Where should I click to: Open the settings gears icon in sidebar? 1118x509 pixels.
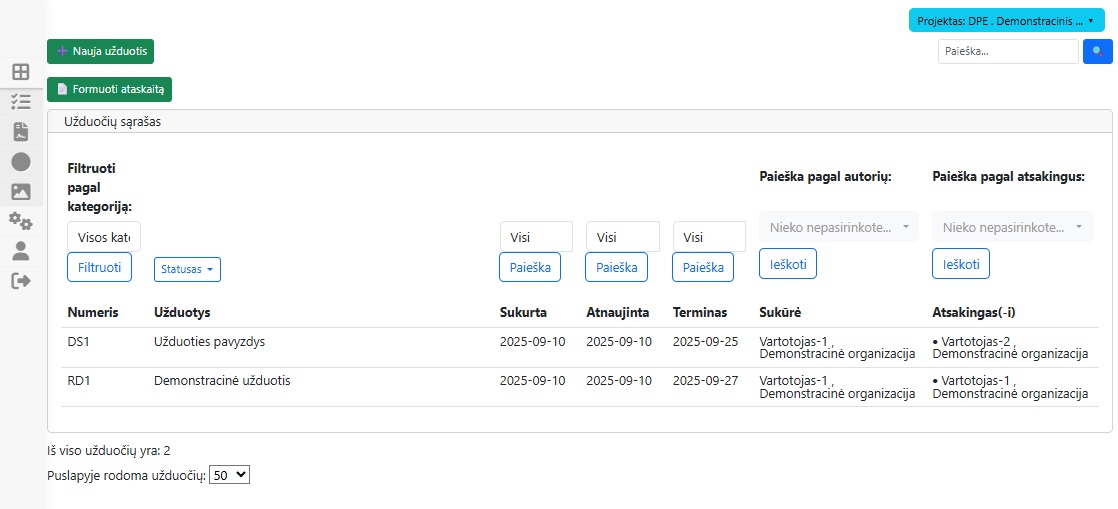[x=20, y=221]
